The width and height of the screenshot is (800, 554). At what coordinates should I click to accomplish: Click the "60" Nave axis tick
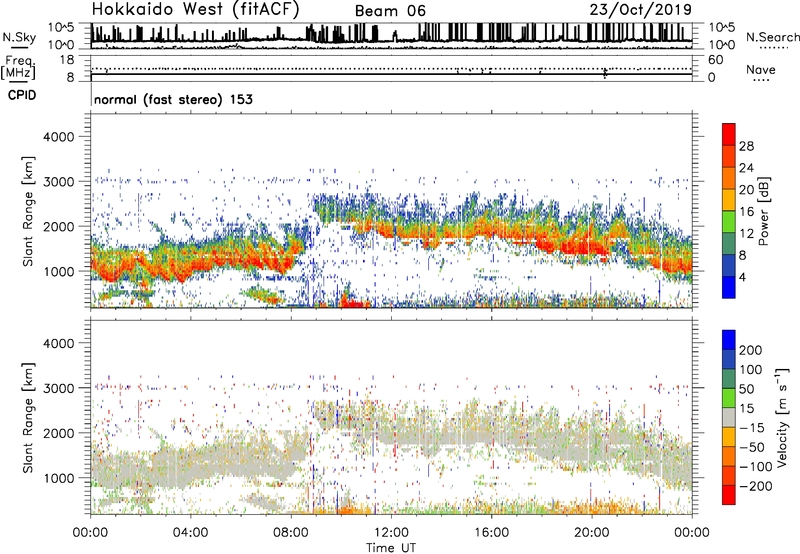[715, 60]
